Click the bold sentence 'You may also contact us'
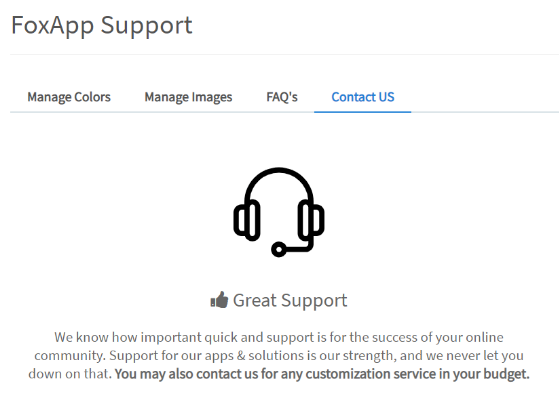The width and height of the screenshot is (559, 411). (x=322, y=374)
